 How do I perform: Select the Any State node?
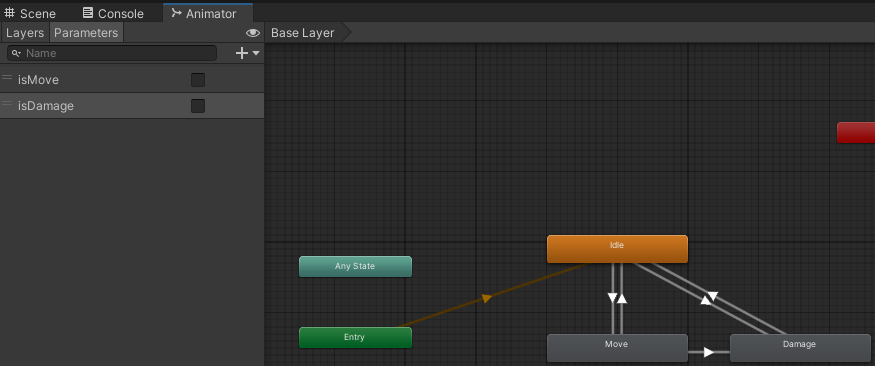[355, 267]
